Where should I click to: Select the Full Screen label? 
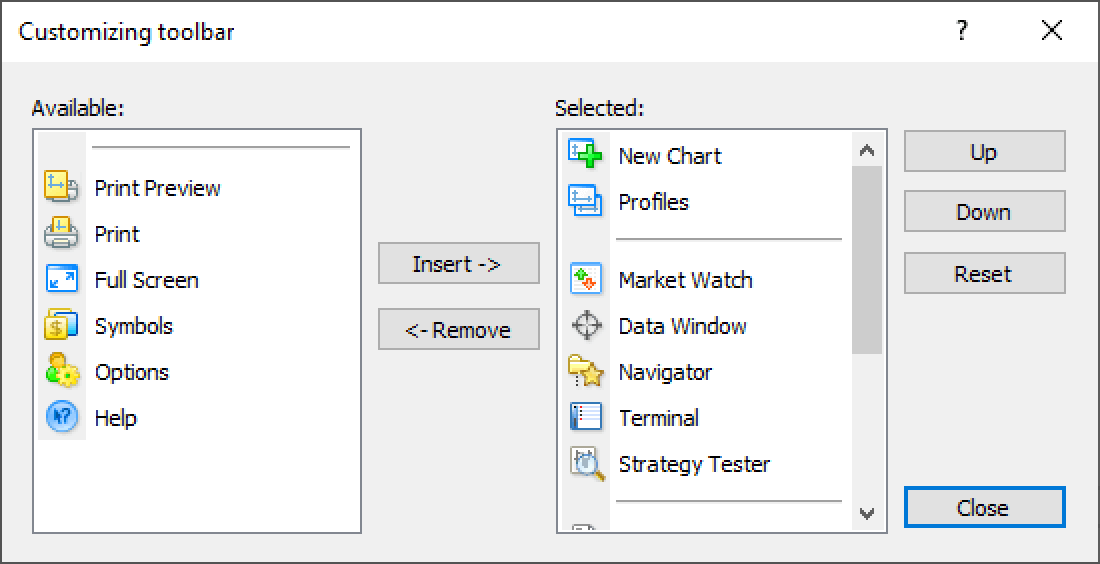coord(147,280)
